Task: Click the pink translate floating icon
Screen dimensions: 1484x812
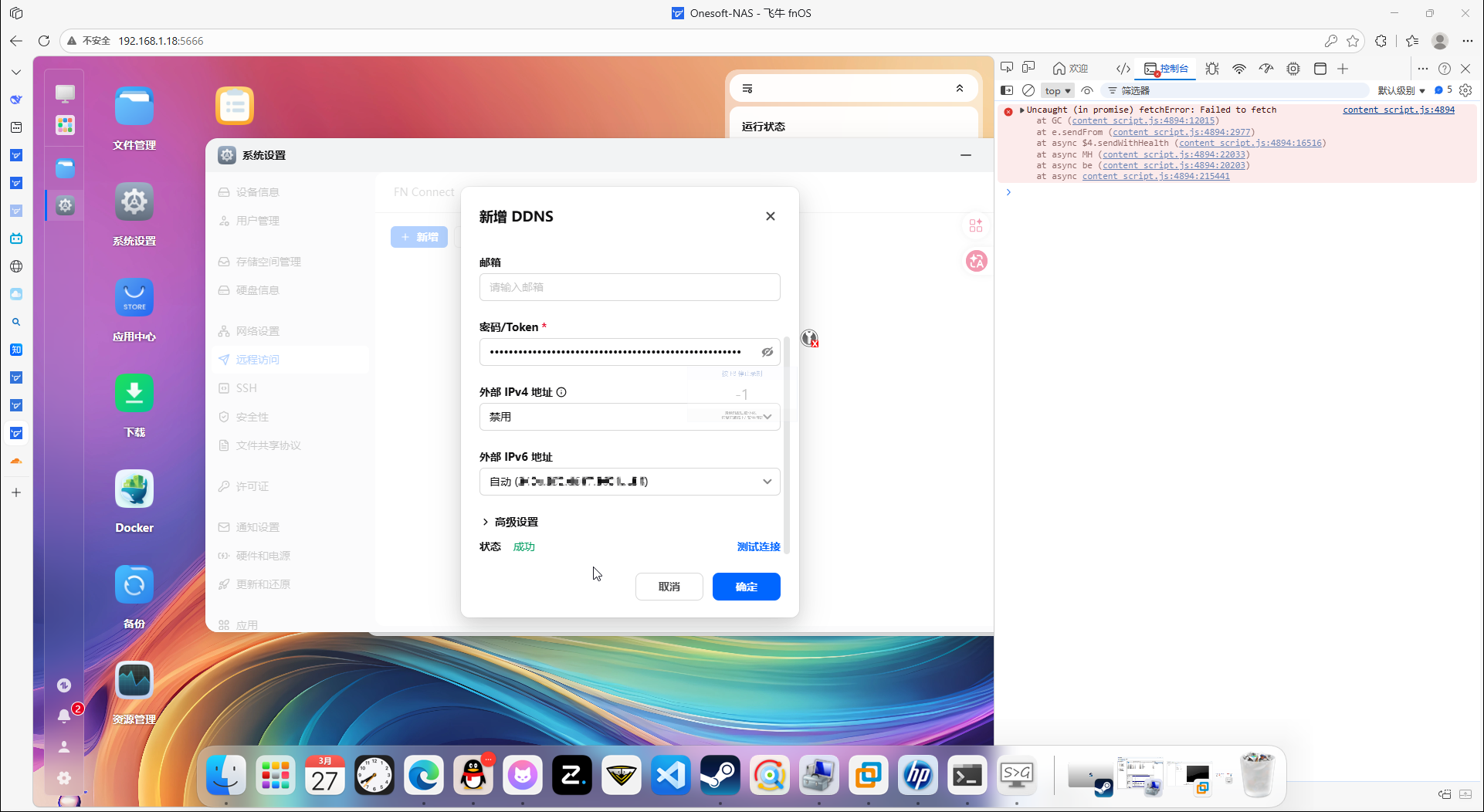Action: 977,261
